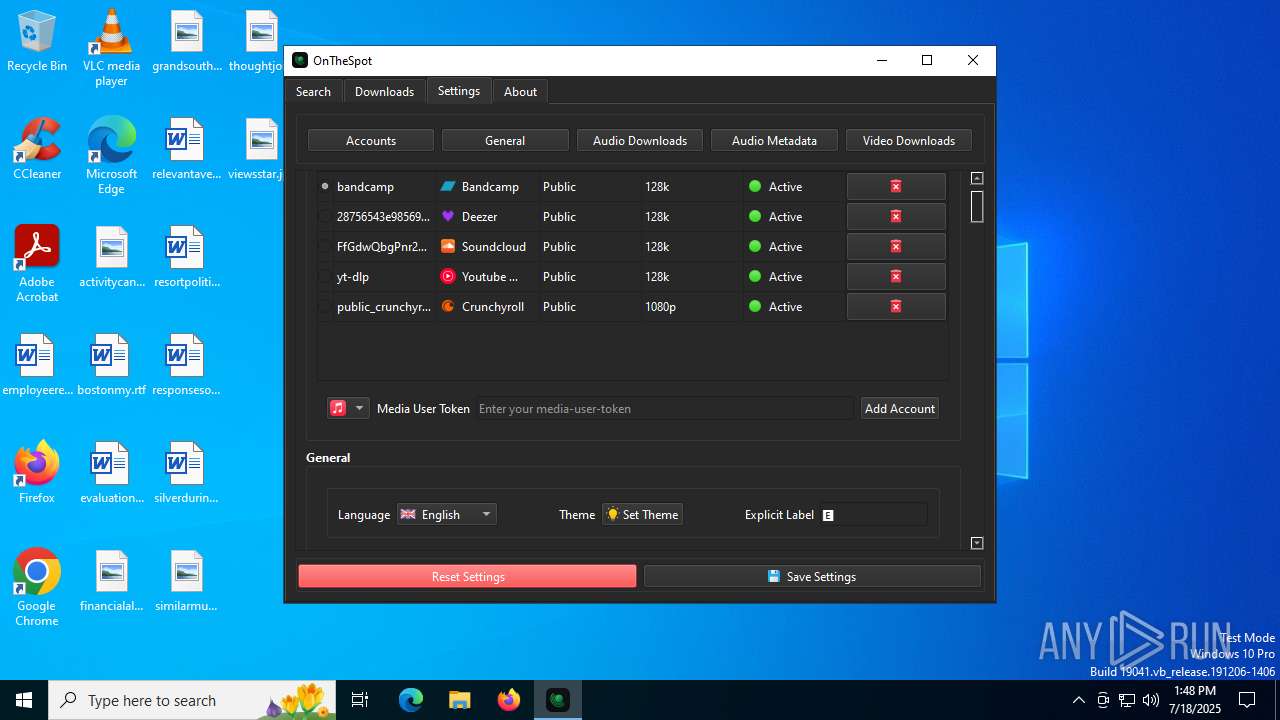Jump to Audio Downloads settings
The width and height of the screenshot is (1280, 720).
tap(640, 140)
